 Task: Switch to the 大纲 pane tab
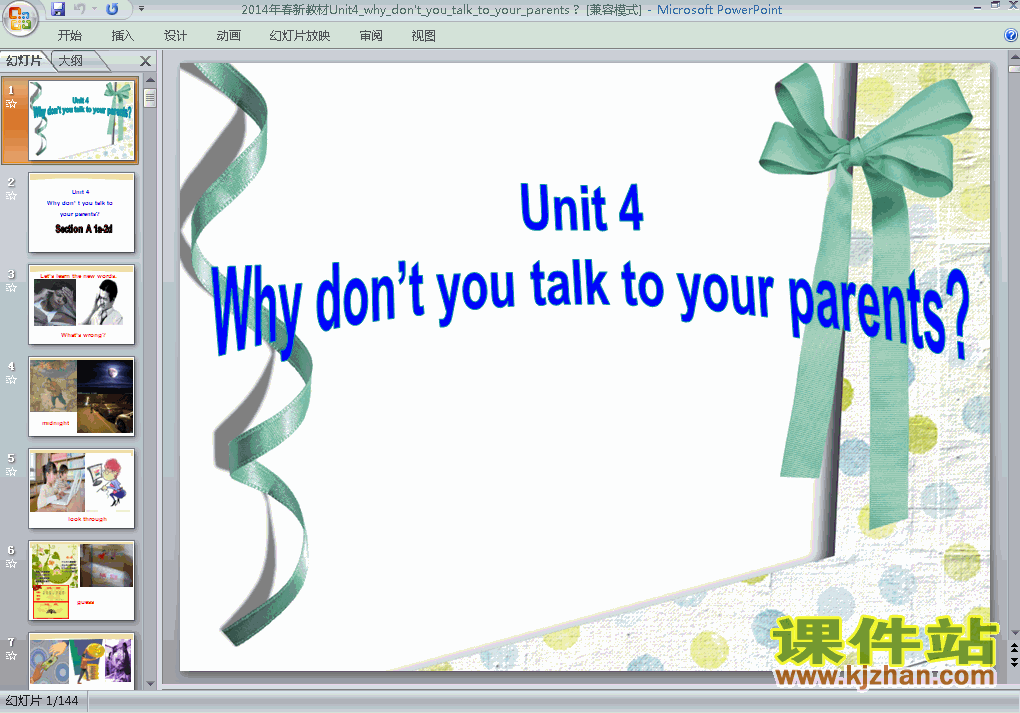tap(71, 61)
